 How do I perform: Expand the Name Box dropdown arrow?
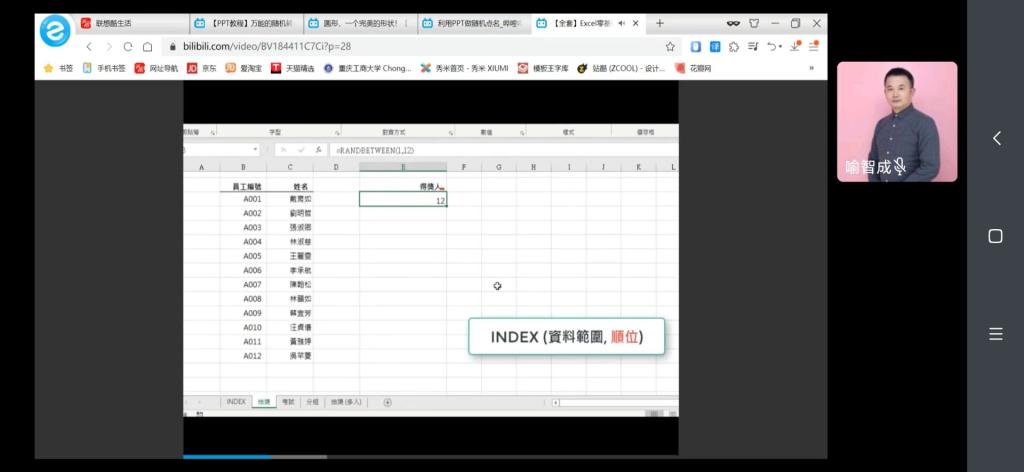point(255,150)
